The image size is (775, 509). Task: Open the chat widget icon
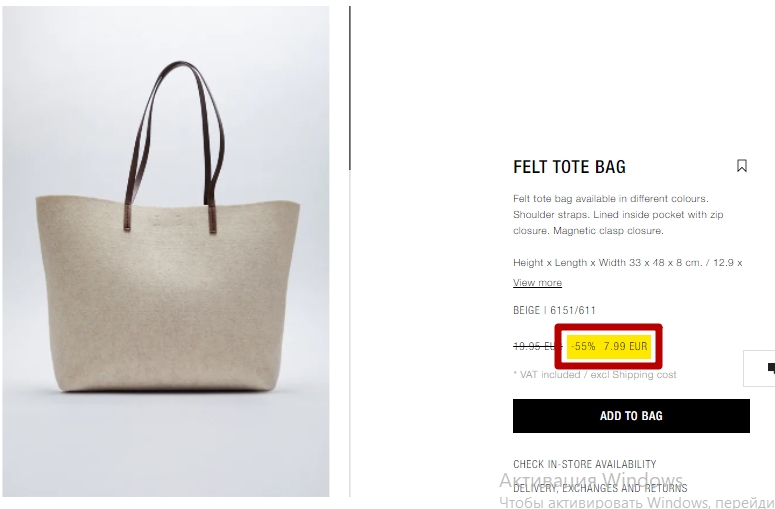click(x=760, y=369)
